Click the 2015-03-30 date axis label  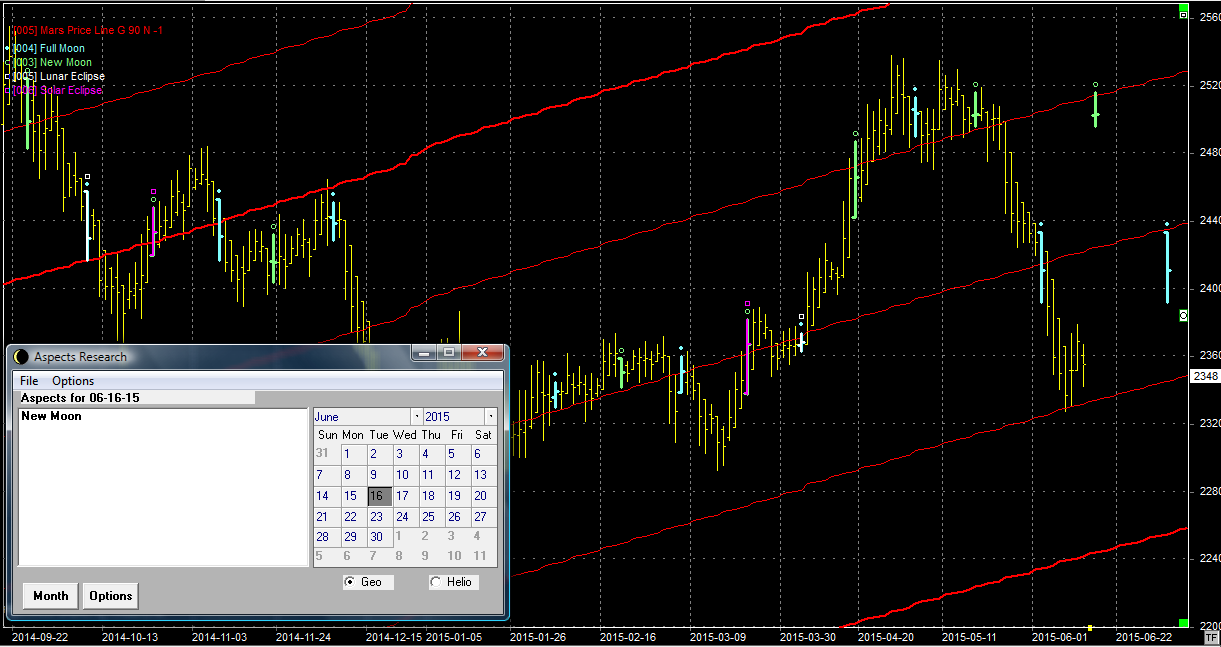807,636
